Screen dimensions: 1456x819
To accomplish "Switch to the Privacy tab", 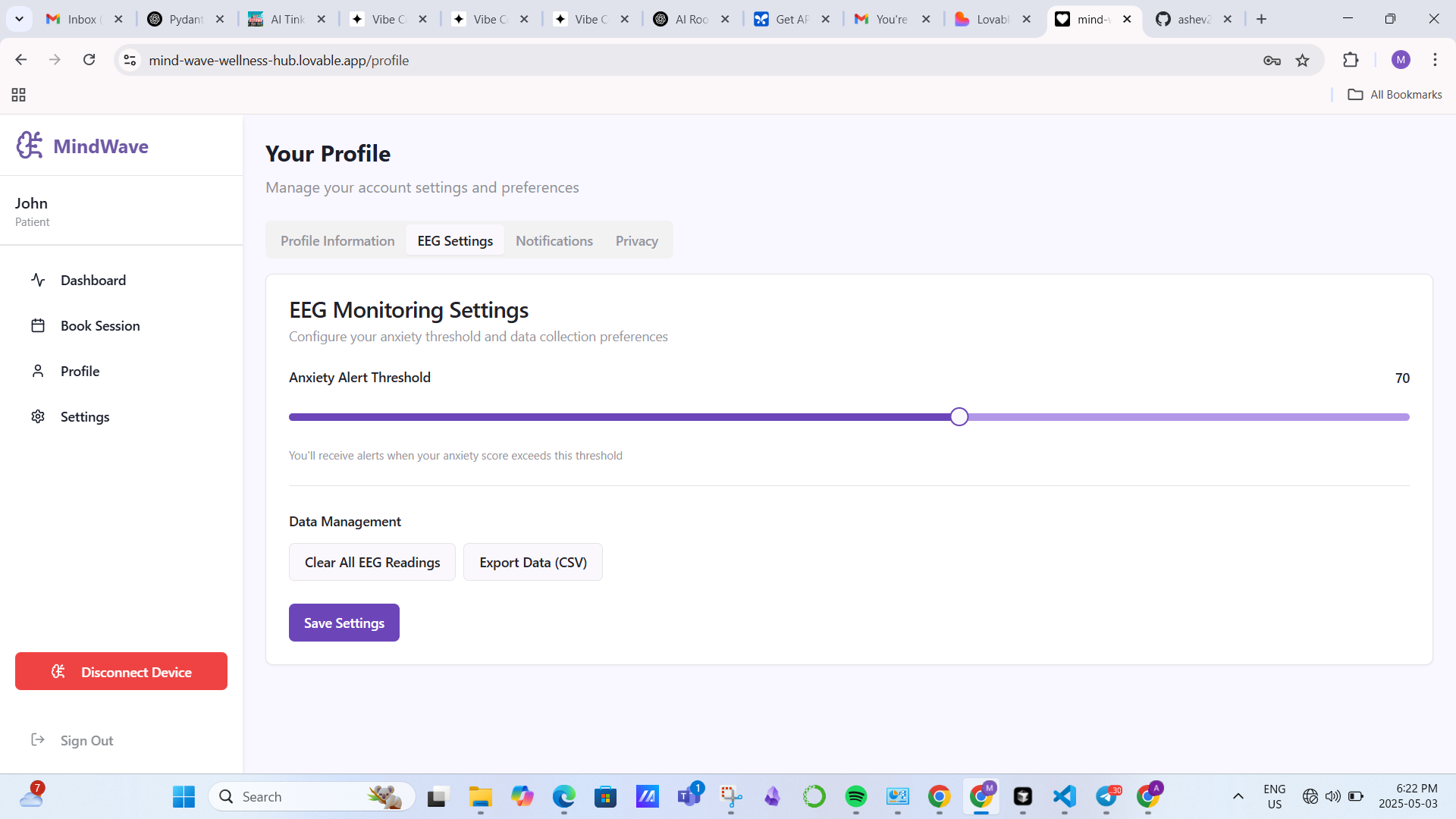I will 636,241.
